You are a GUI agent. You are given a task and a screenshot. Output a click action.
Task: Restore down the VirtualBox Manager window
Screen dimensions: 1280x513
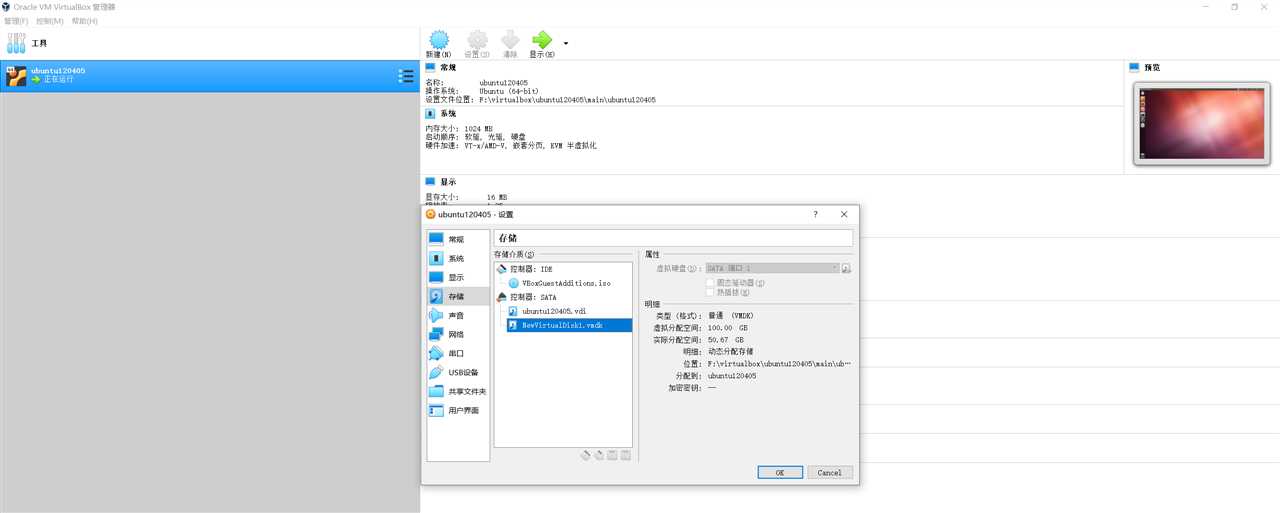[1234, 7]
